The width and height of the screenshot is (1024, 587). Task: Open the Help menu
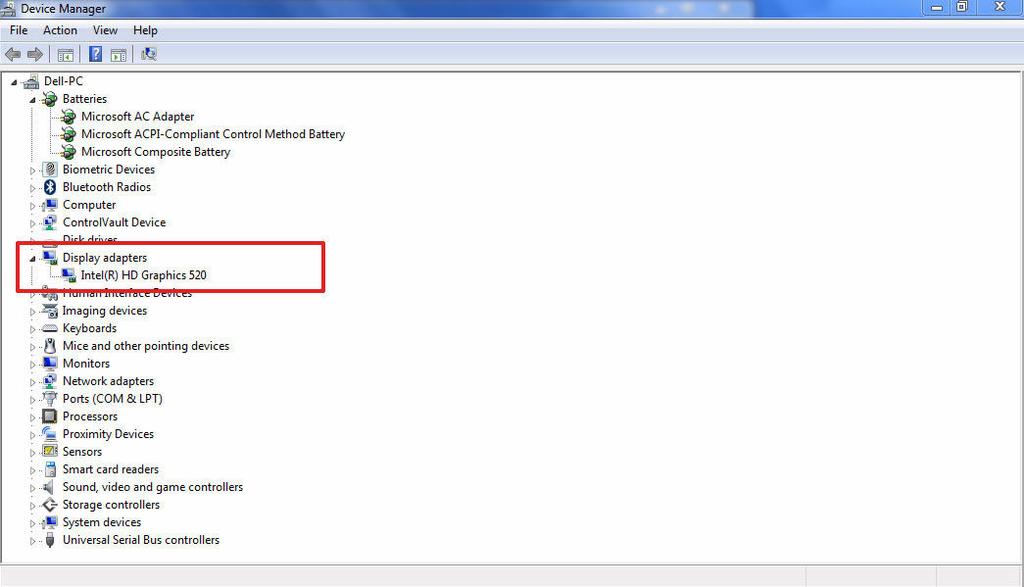click(x=145, y=31)
